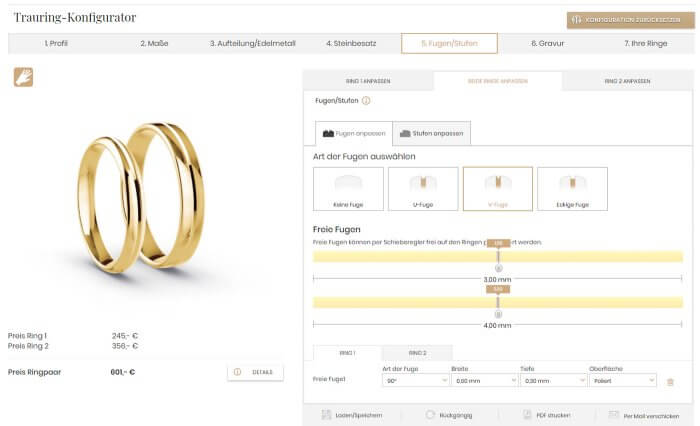Screen dimensions: 700x426
Task: Click the Fugen anpassen icon
Action: [328, 134]
